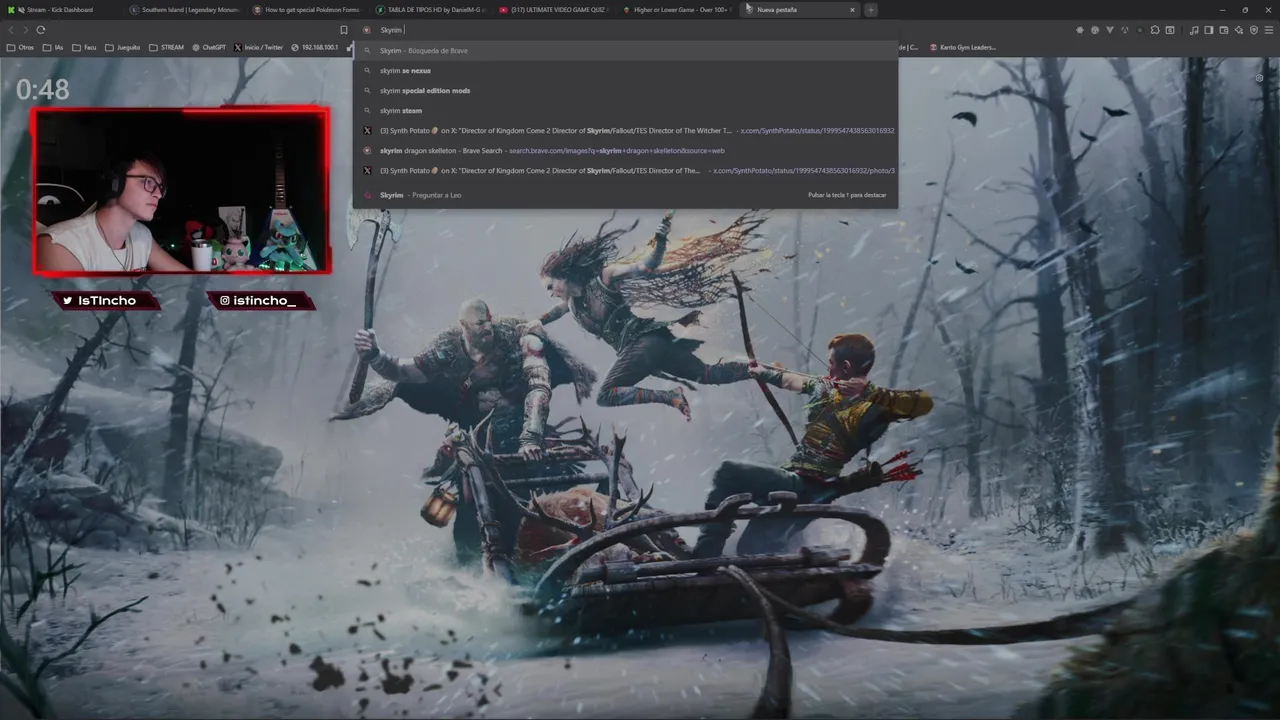Screen dimensions: 1280x720
Task: Click the media control music-note icon
Action: (1194, 30)
